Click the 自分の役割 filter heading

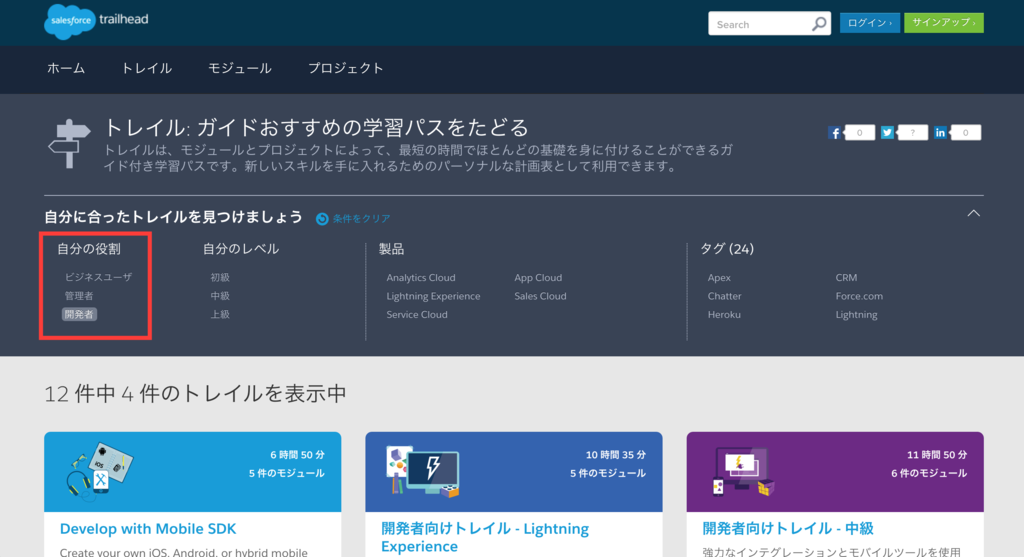point(88,249)
